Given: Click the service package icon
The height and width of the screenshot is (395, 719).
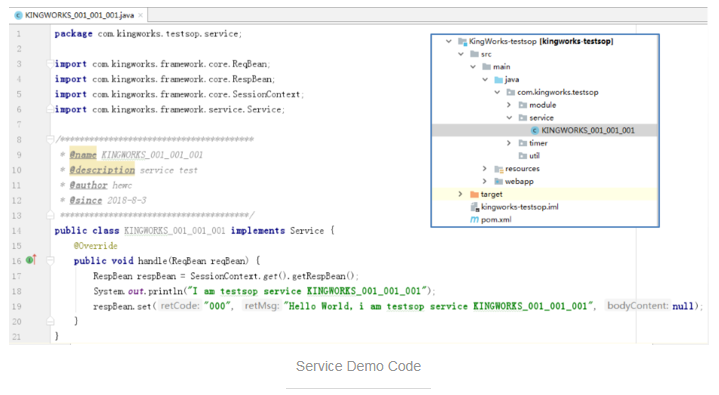Looking at the screenshot, I should pyautogui.click(x=523, y=118).
